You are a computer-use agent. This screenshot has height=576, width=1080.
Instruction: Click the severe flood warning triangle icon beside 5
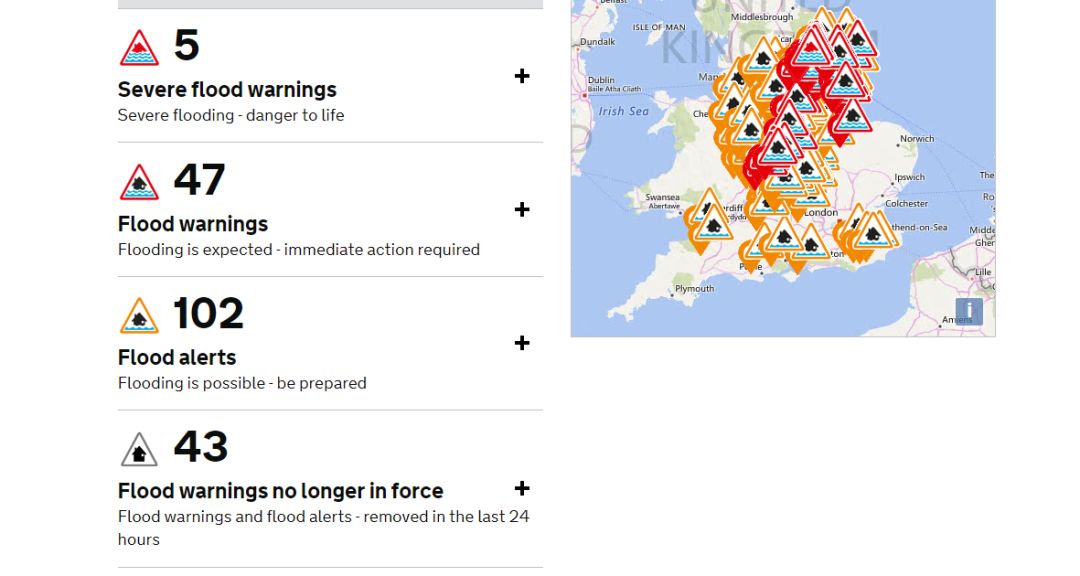point(139,48)
